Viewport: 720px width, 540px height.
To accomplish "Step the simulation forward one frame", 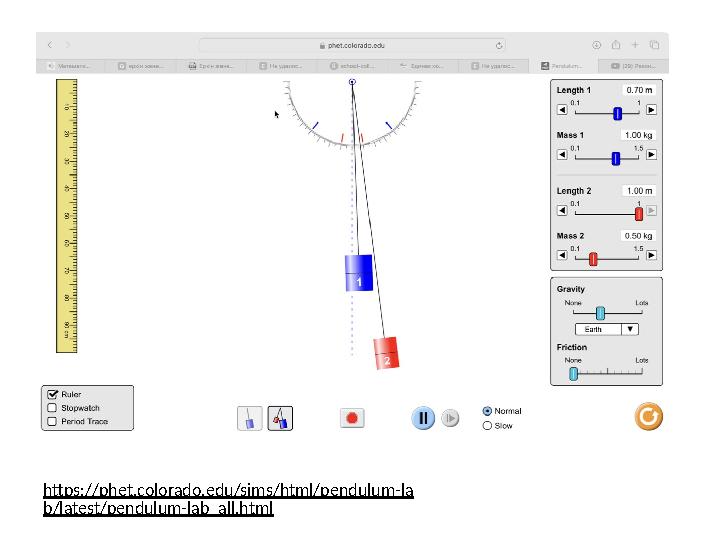I will click(450, 418).
